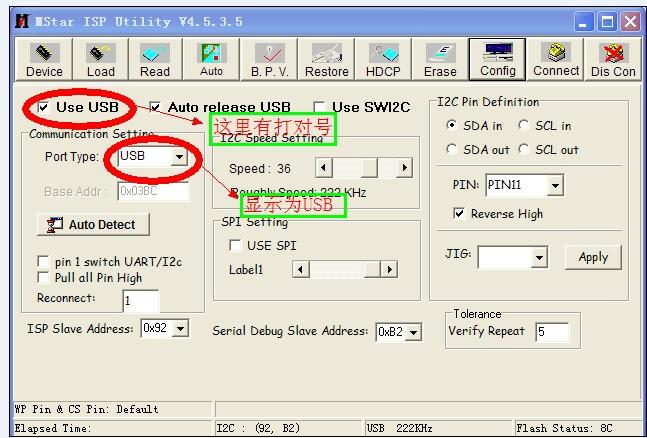Click right arrow of Label1 slider
The height and width of the screenshot is (438, 647).
pos(390,270)
